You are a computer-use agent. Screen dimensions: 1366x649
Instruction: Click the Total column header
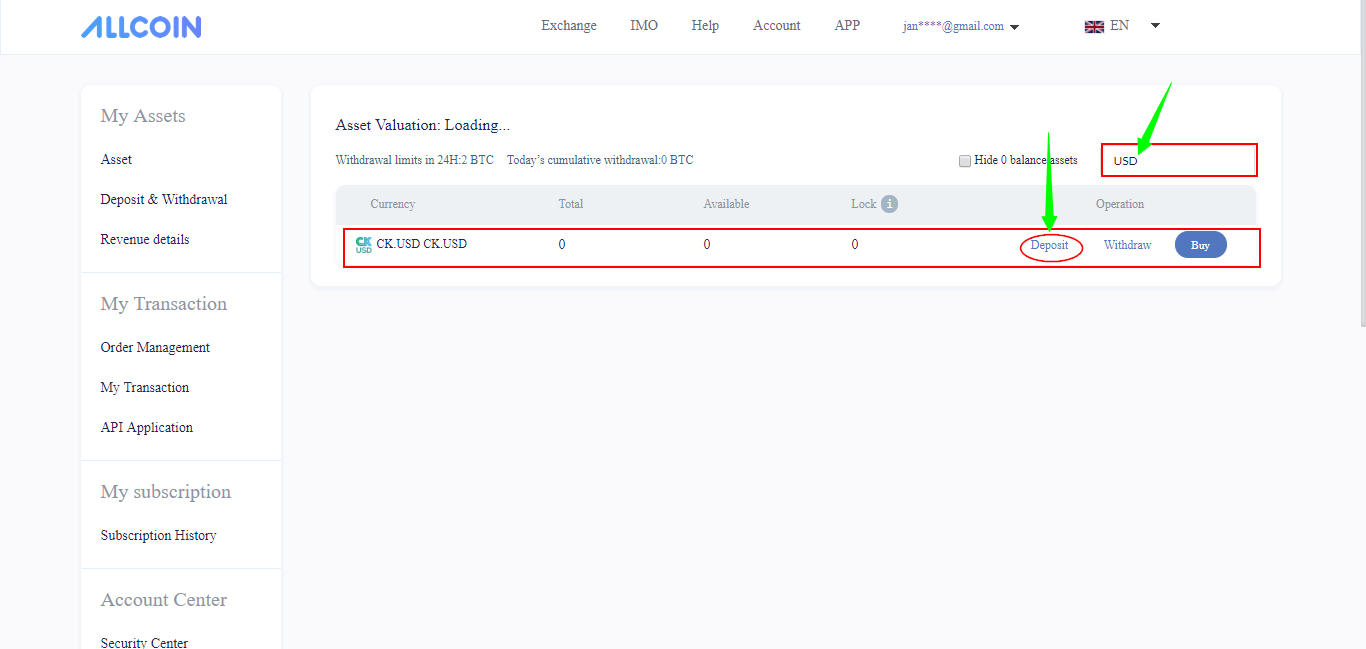point(571,204)
